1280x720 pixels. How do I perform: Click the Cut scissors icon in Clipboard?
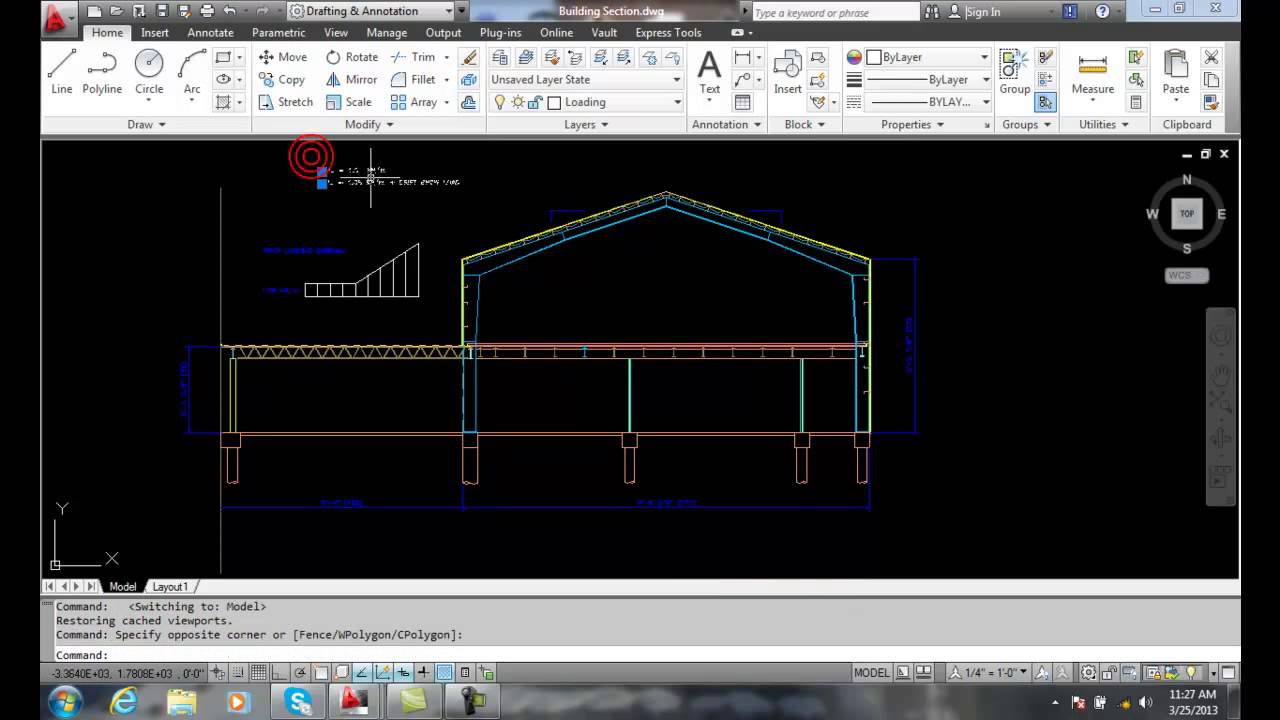1211,57
